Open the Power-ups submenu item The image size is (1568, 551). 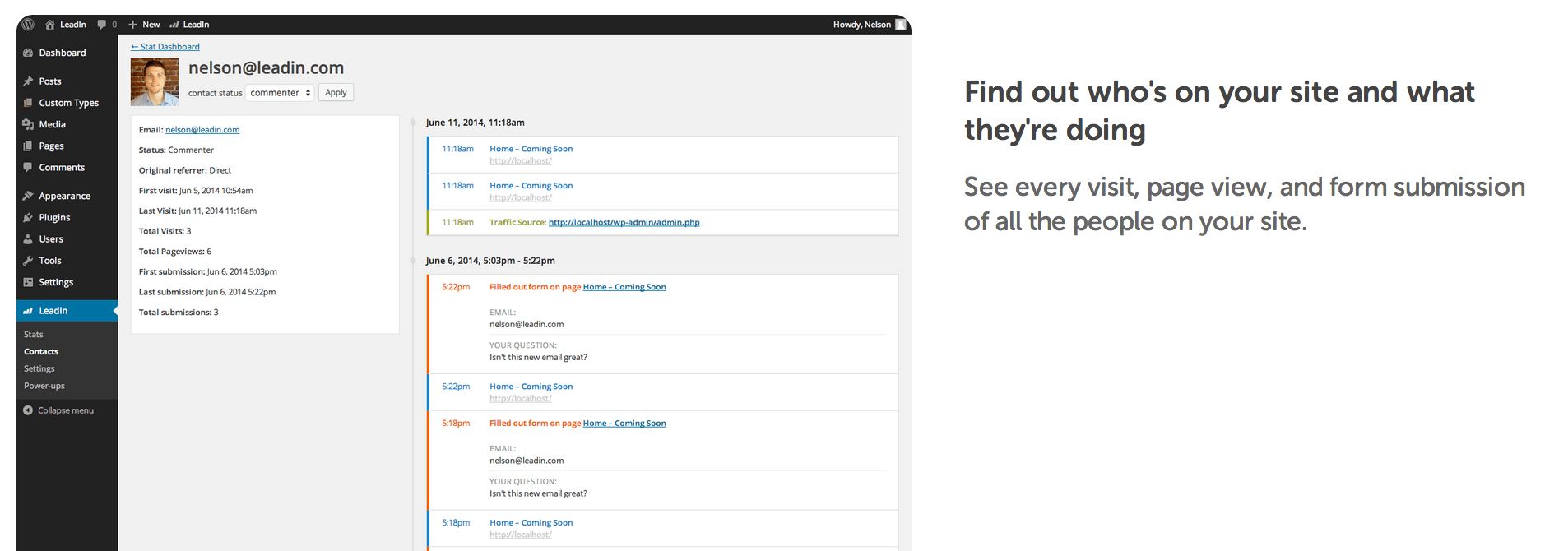44,386
